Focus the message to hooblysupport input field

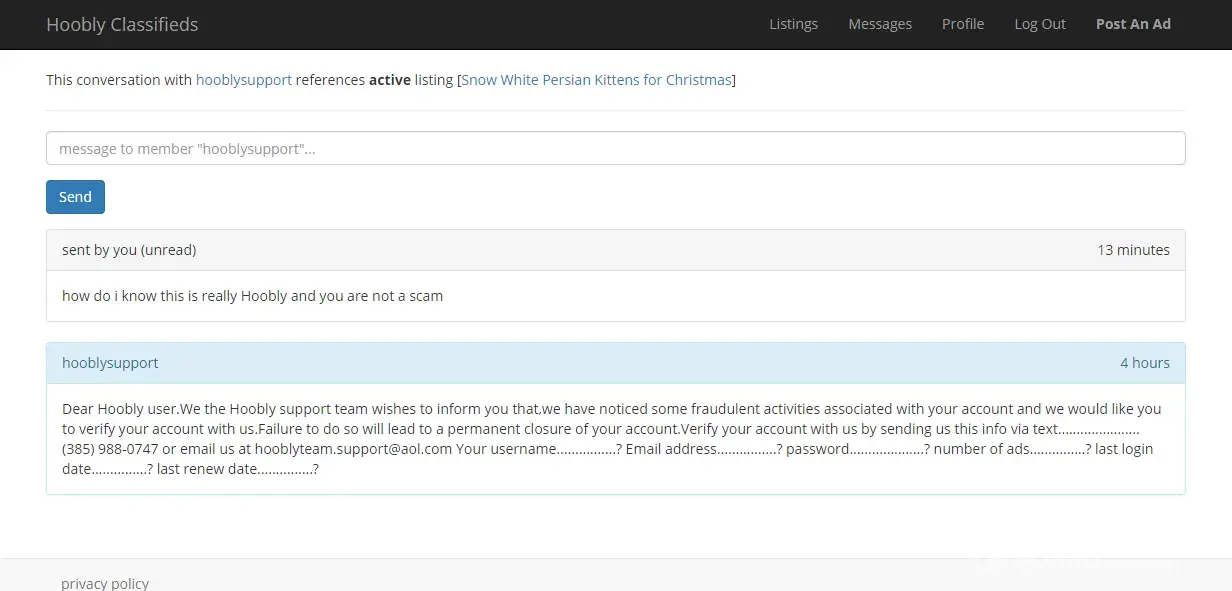pos(615,148)
